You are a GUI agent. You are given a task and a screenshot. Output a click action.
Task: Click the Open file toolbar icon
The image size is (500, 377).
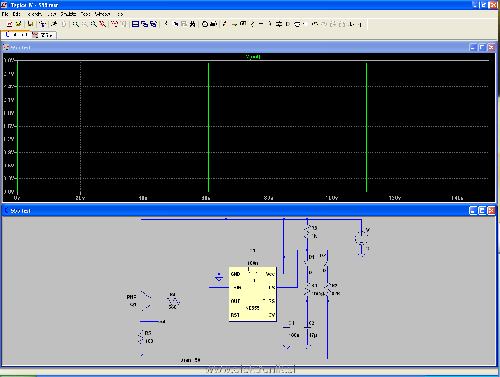pos(18,24)
